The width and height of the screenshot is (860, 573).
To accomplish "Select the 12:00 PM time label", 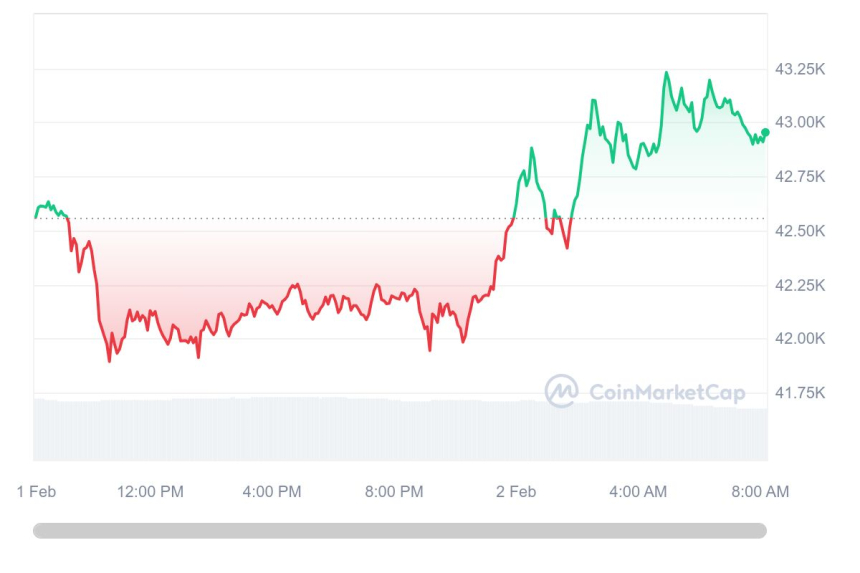I will (150, 491).
